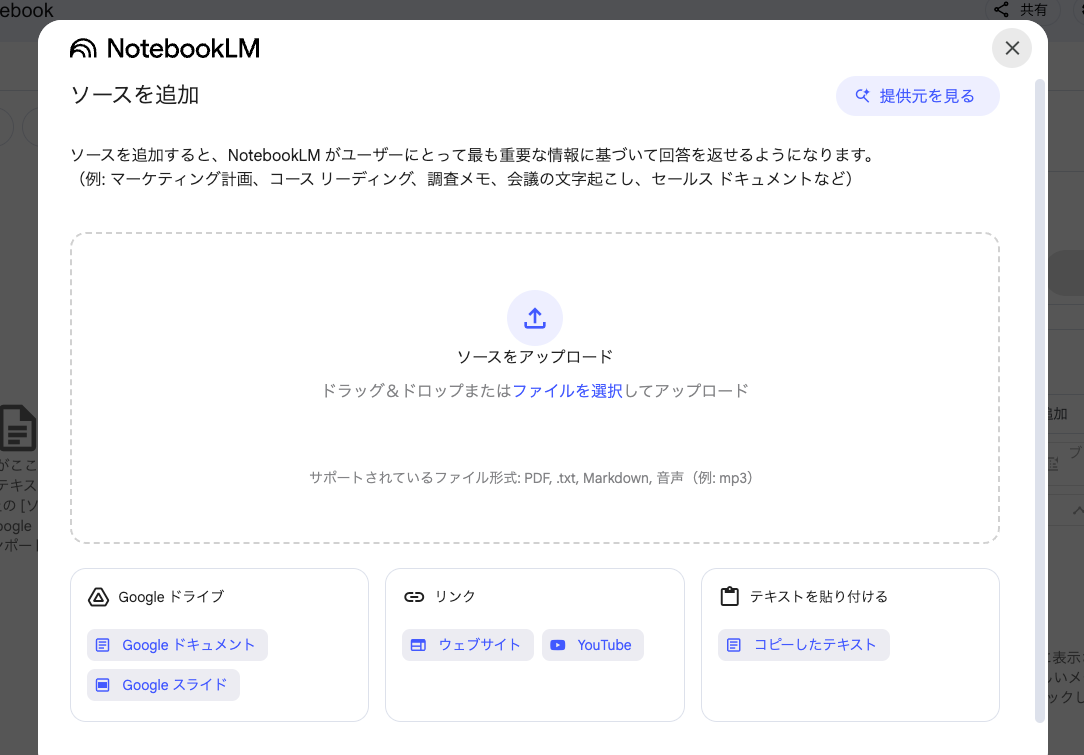Click the Google ドライブ card label
Screen dimensions: 1084x755
click(171, 597)
